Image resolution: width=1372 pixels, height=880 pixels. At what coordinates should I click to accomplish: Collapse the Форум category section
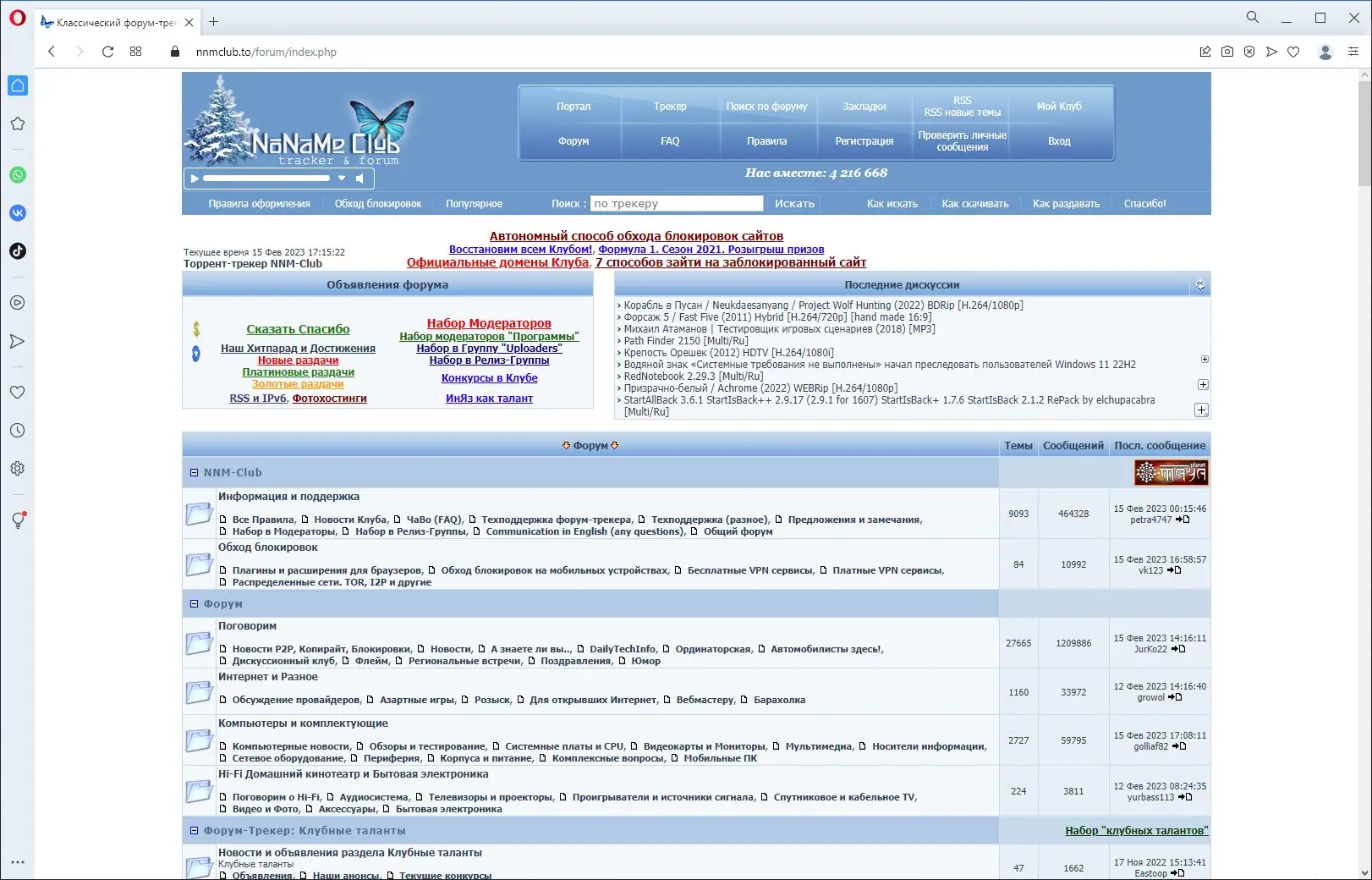[x=194, y=604]
